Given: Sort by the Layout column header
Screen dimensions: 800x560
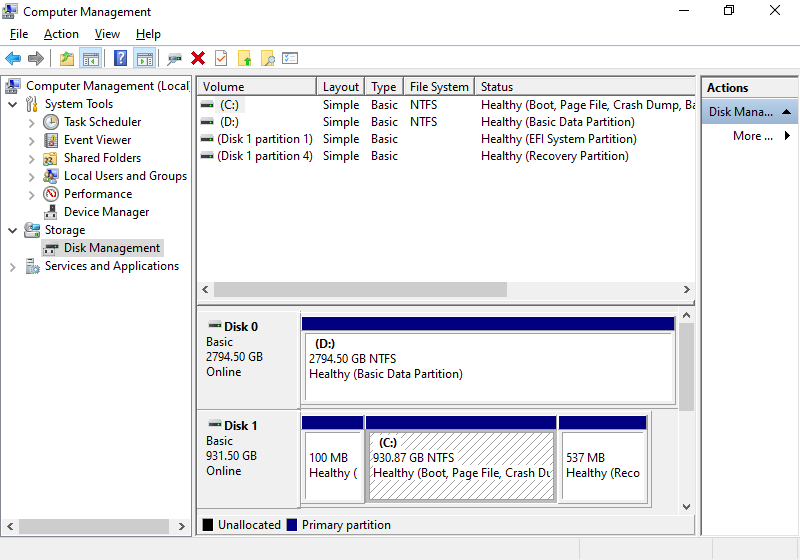Looking at the screenshot, I should tap(340, 87).
